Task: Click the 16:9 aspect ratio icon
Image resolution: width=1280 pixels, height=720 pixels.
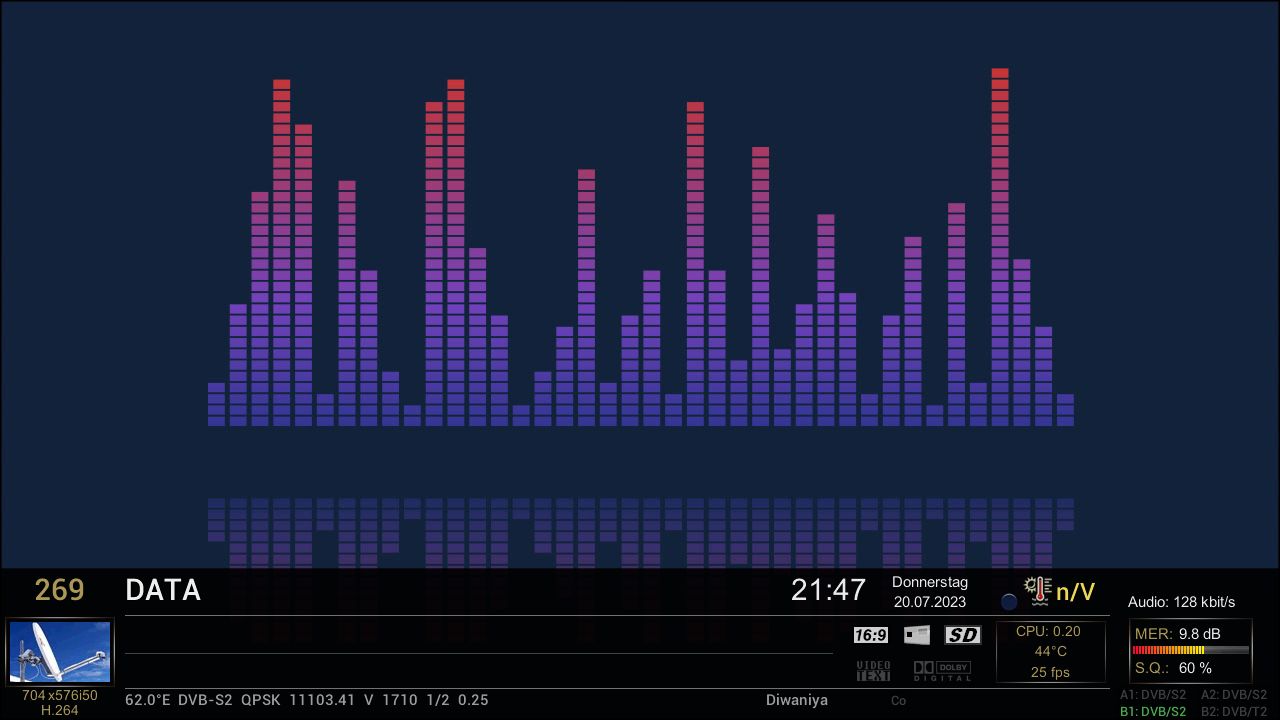Action: point(870,635)
